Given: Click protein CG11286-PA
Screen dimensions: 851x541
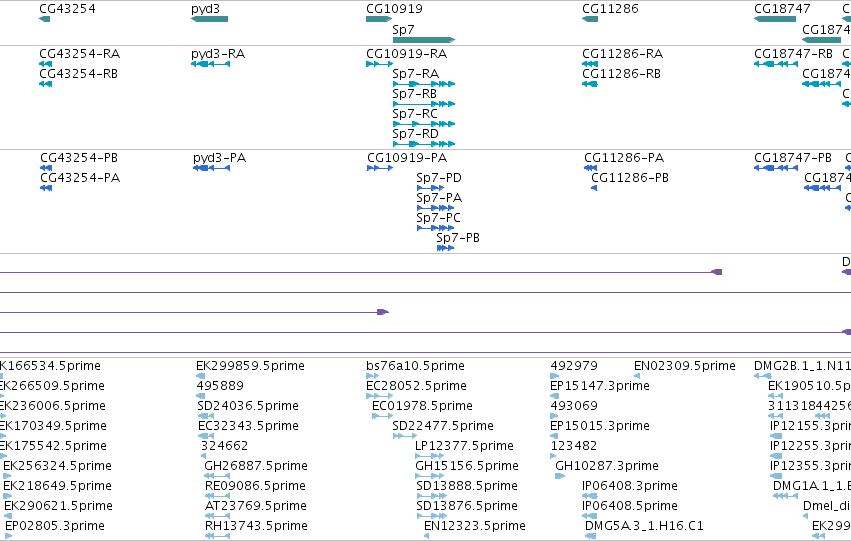Looking at the screenshot, I should (x=624, y=158).
